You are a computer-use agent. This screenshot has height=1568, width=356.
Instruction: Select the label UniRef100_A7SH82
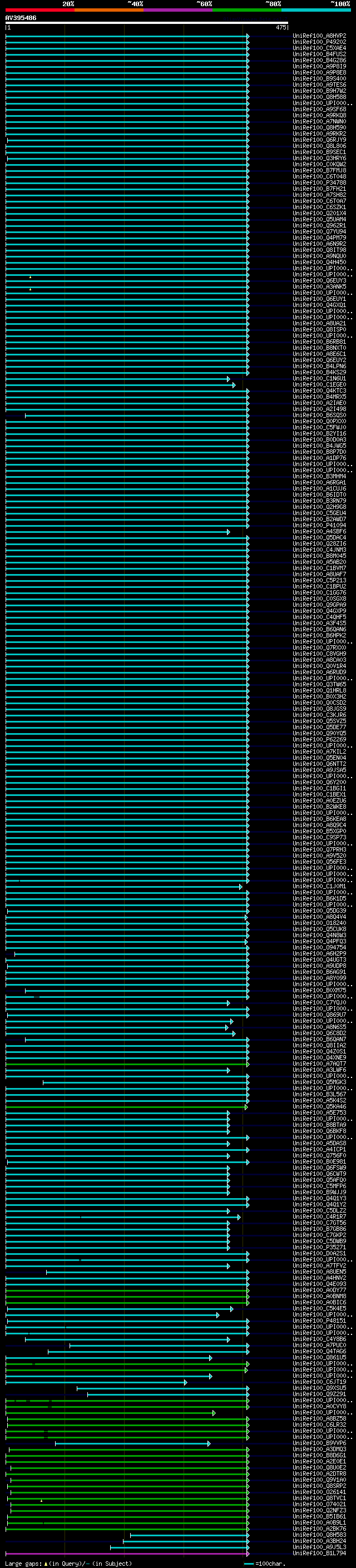click(x=319, y=195)
